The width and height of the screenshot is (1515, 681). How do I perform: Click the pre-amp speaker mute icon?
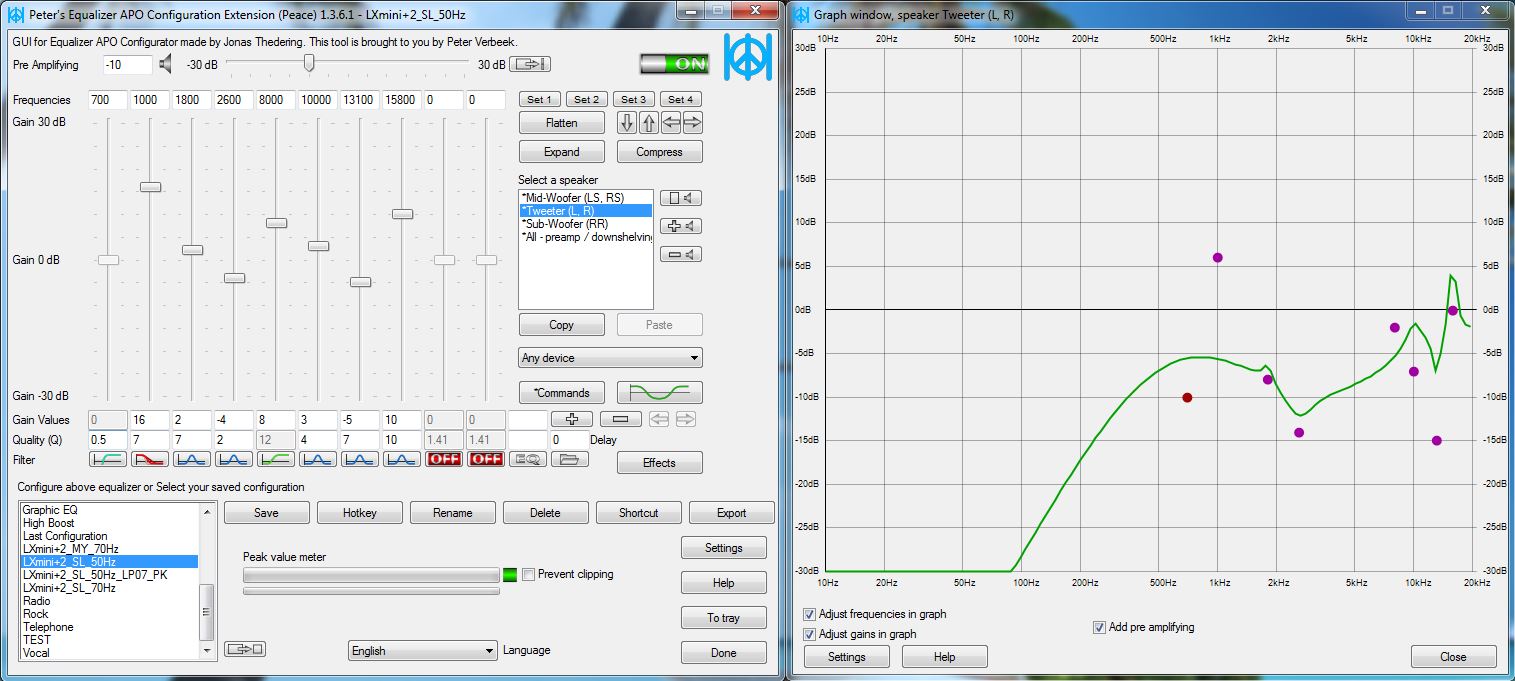[x=165, y=65]
